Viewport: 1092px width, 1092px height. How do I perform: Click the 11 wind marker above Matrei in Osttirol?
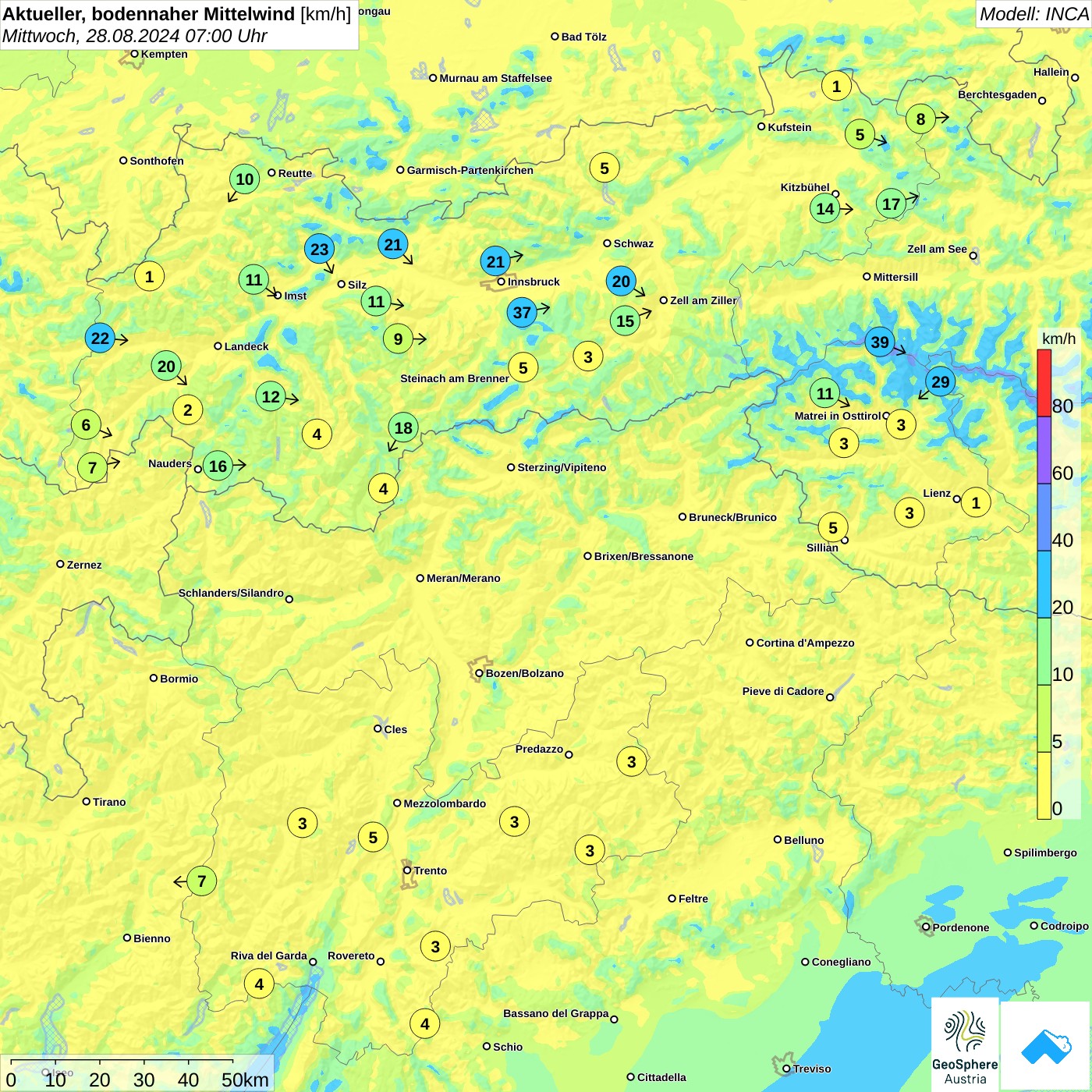825,393
